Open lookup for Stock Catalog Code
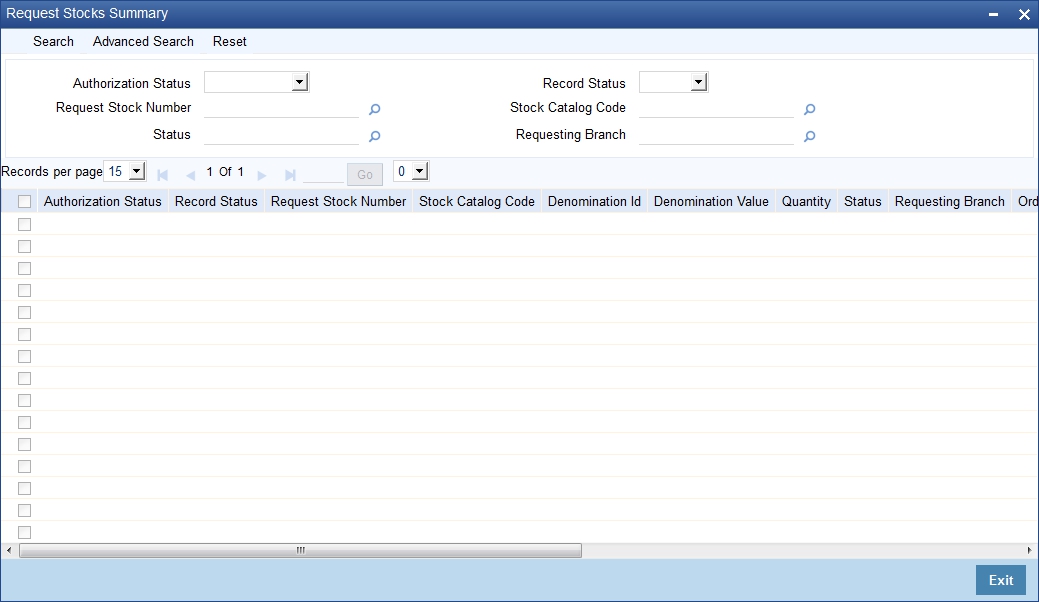The width and height of the screenshot is (1039, 602). tap(809, 109)
